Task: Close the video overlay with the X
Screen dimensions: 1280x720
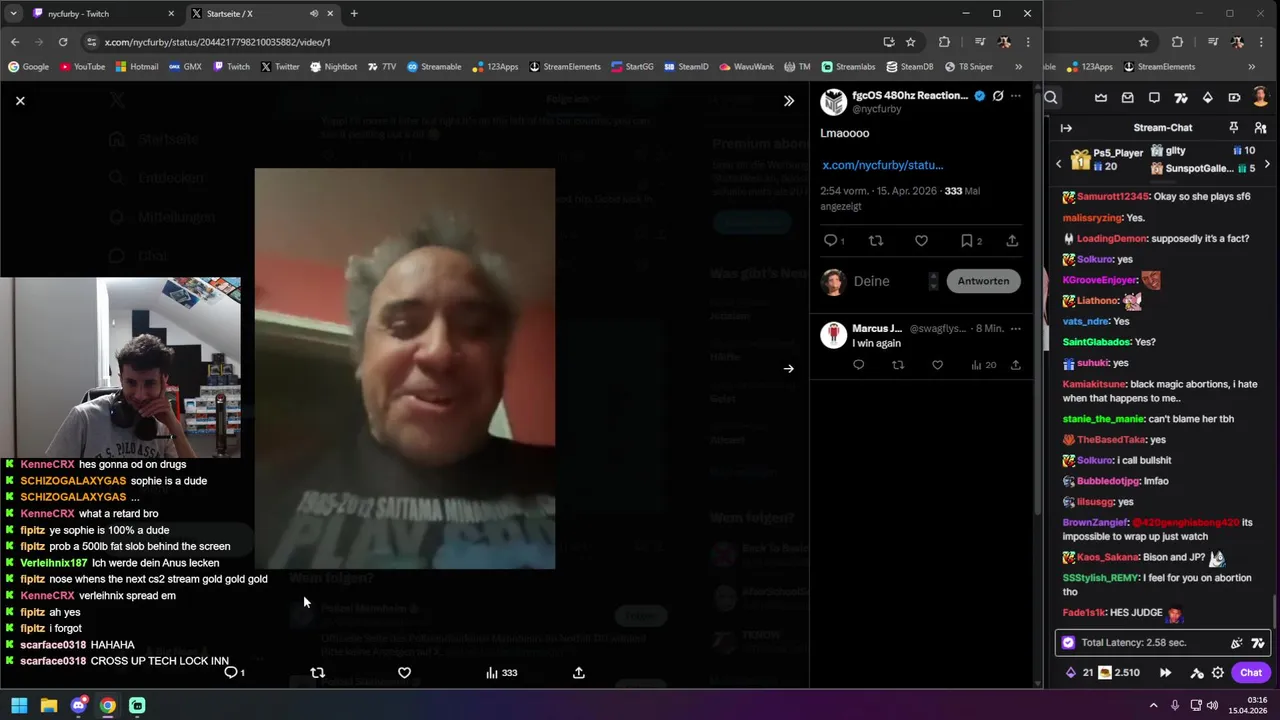Action: (20, 100)
